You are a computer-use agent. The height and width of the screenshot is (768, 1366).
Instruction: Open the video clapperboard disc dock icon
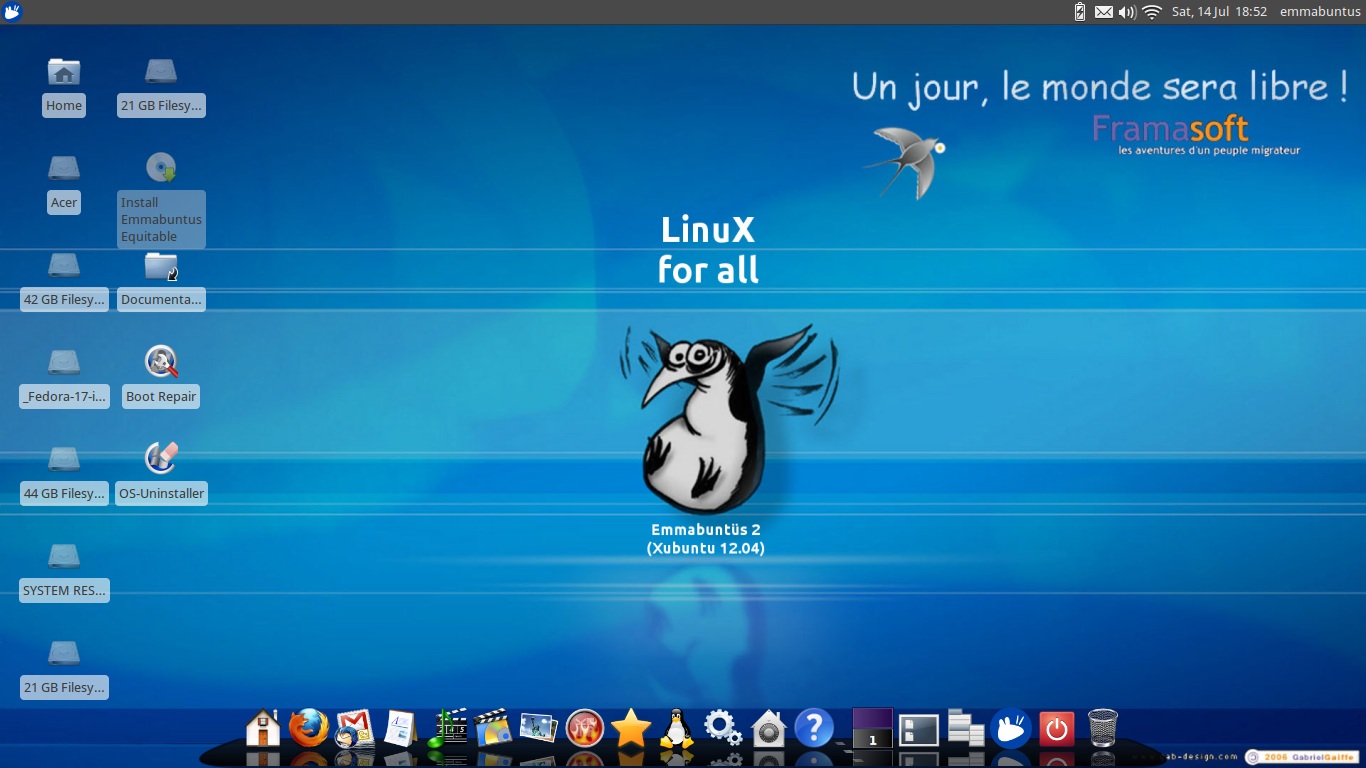point(493,728)
